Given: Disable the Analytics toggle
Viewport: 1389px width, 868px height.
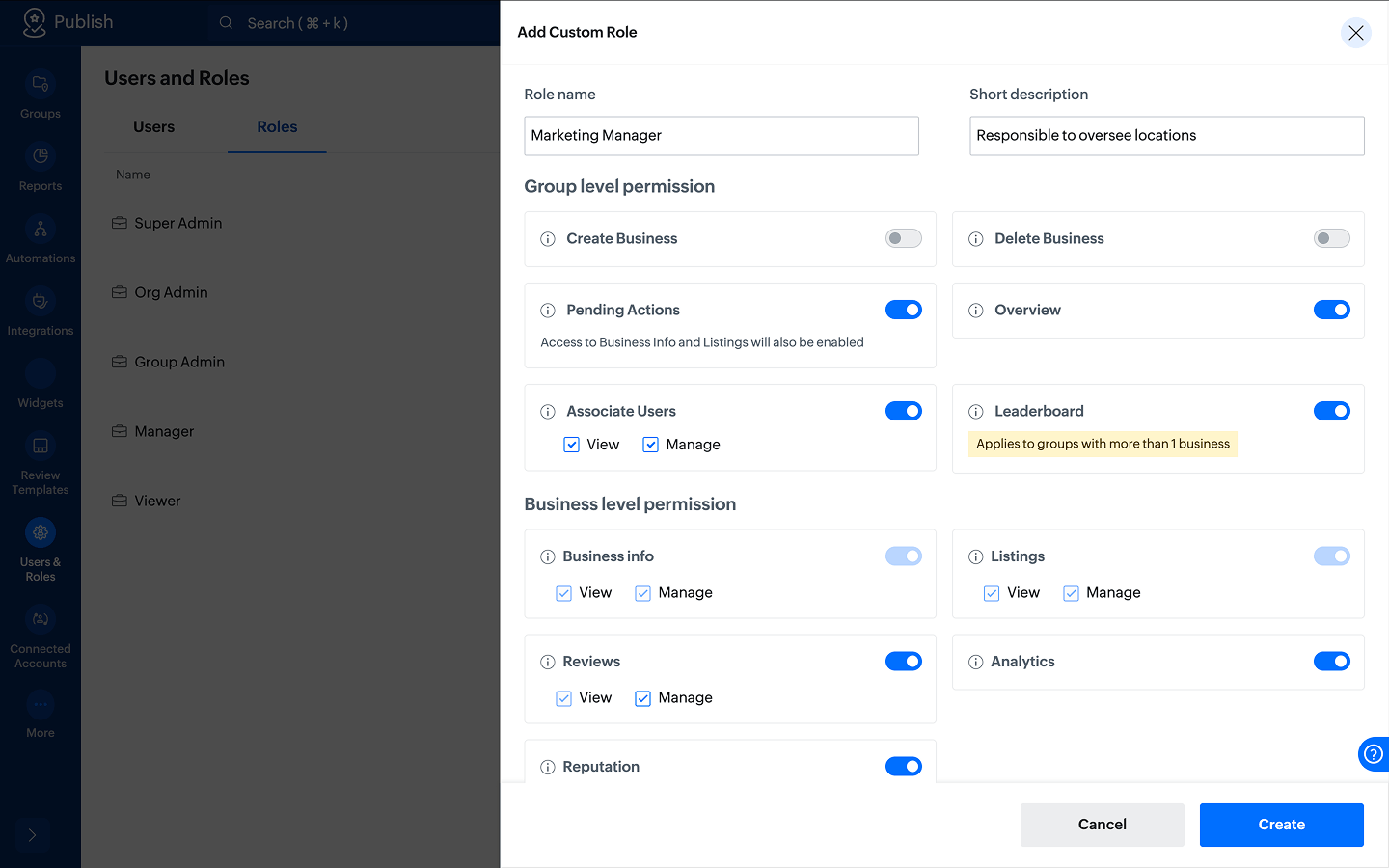Looking at the screenshot, I should pyautogui.click(x=1332, y=661).
